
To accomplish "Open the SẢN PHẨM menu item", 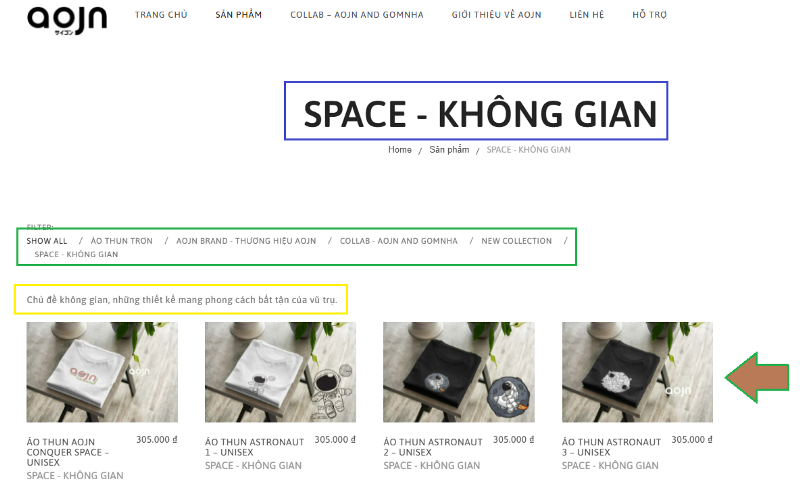I will 238,15.
